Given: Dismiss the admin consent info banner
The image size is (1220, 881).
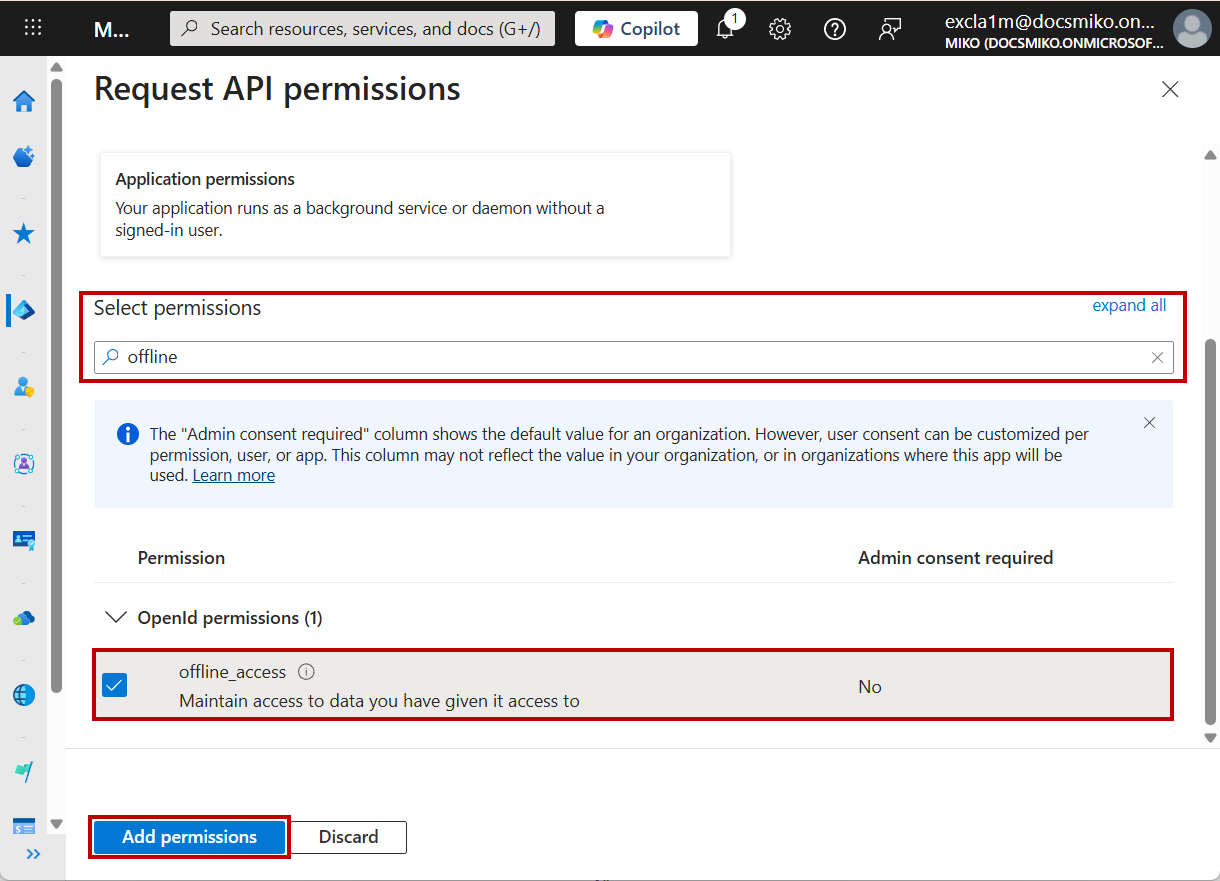Looking at the screenshot, I should (1149, 423).
